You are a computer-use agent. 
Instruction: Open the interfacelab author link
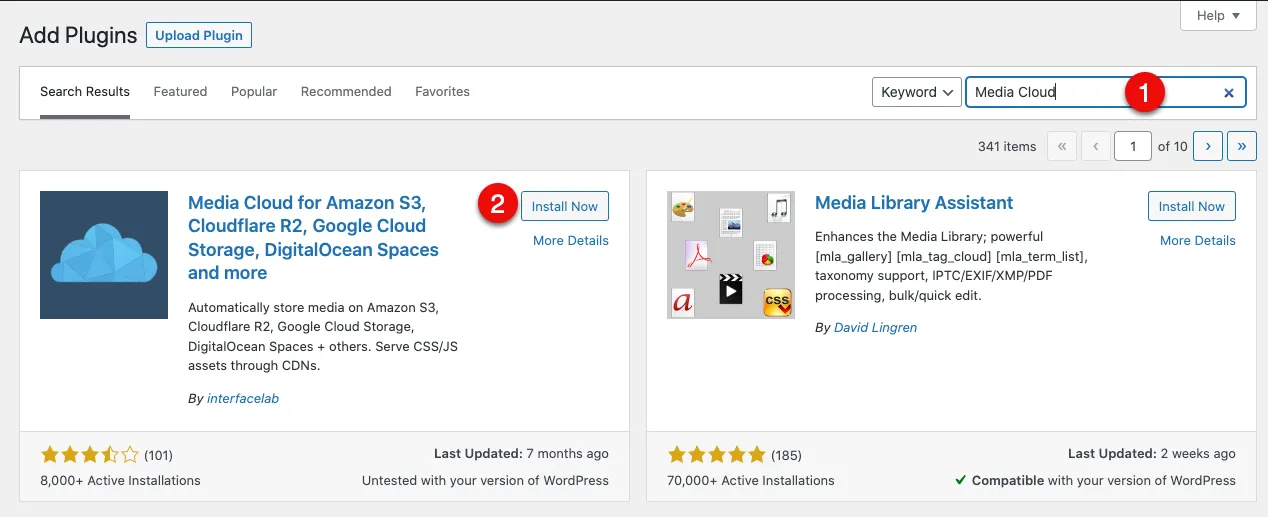coord(243,398)
